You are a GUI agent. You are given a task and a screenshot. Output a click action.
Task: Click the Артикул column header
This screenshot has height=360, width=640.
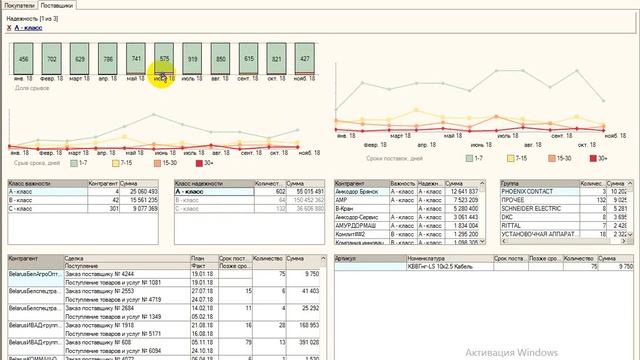370,259
